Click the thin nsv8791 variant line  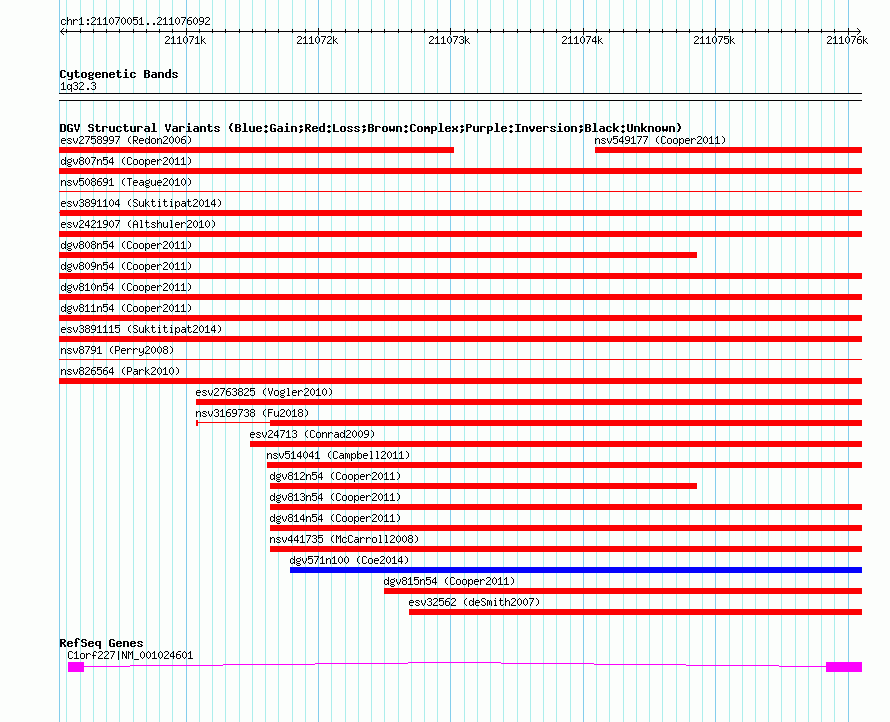point(460,359)
